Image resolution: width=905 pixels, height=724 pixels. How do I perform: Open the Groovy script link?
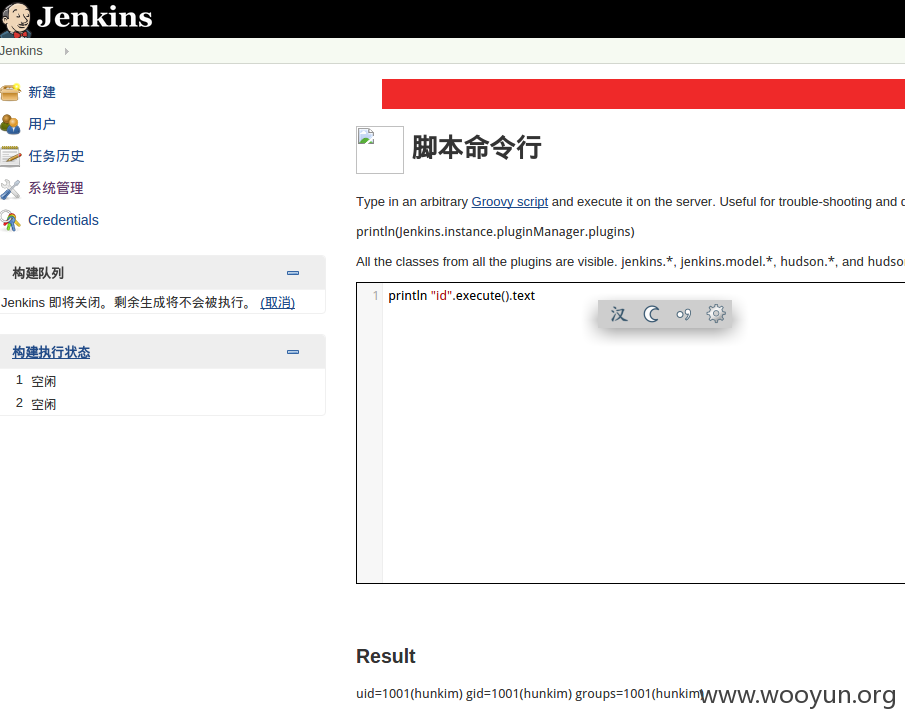pyautogui.click(x=510, y=201)
